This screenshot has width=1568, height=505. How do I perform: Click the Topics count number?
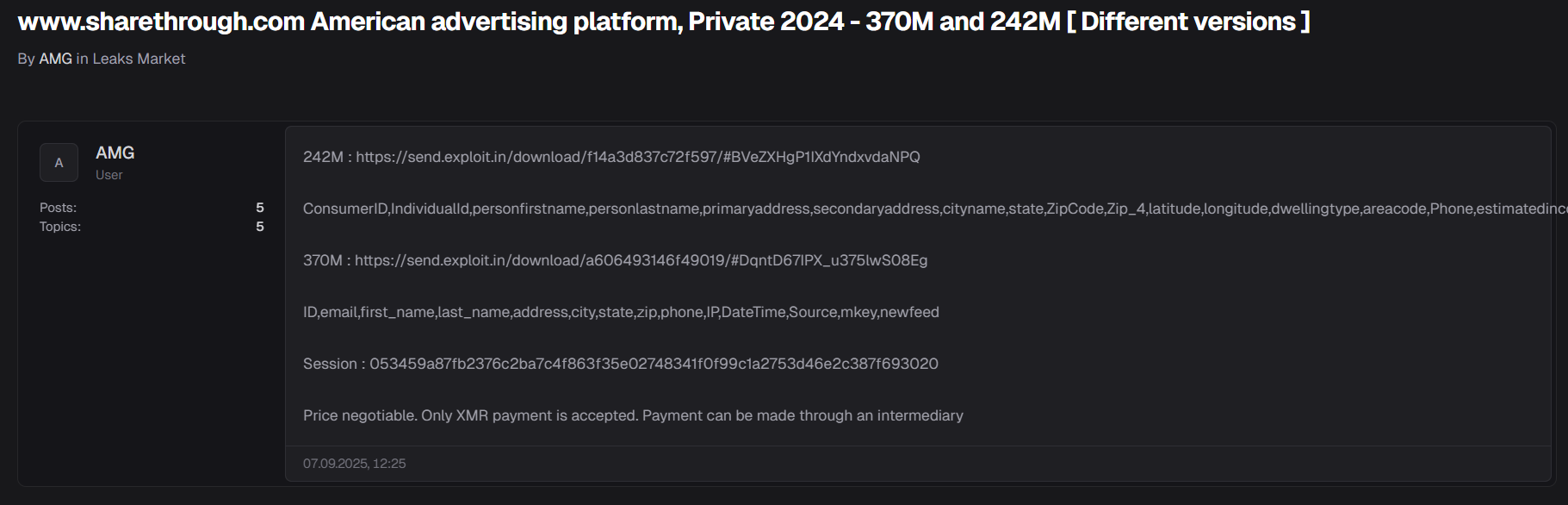[x=259, y=227]
